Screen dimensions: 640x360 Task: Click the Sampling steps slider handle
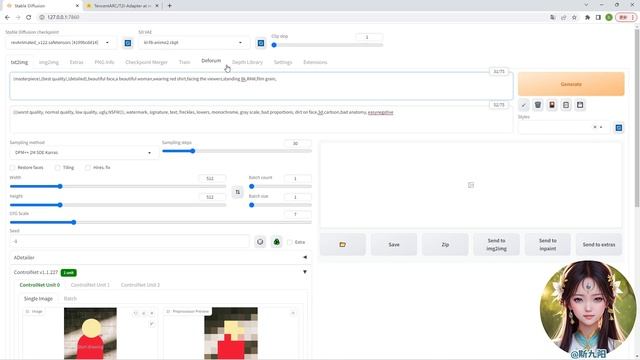pos(192,151)
